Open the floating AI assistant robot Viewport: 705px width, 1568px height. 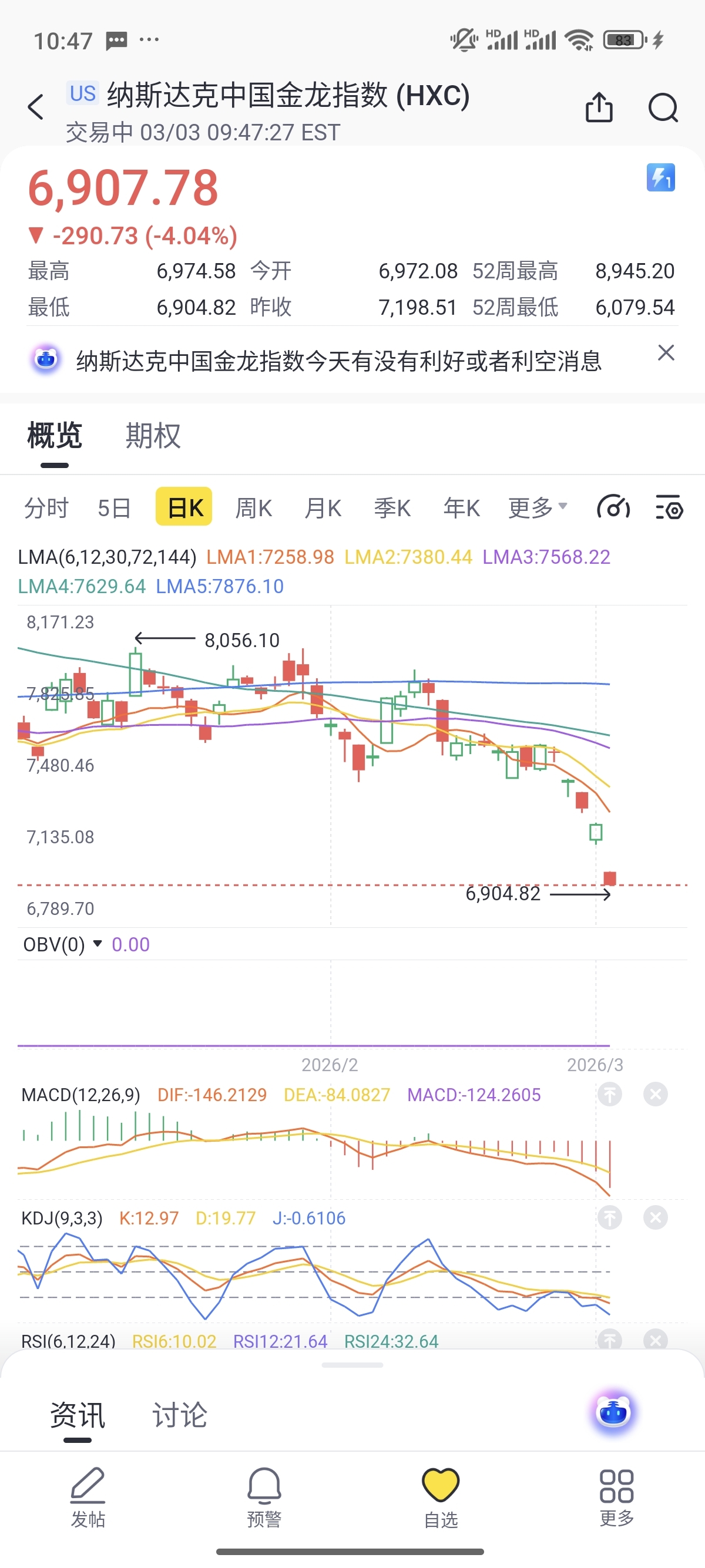tap(613, 1412)
